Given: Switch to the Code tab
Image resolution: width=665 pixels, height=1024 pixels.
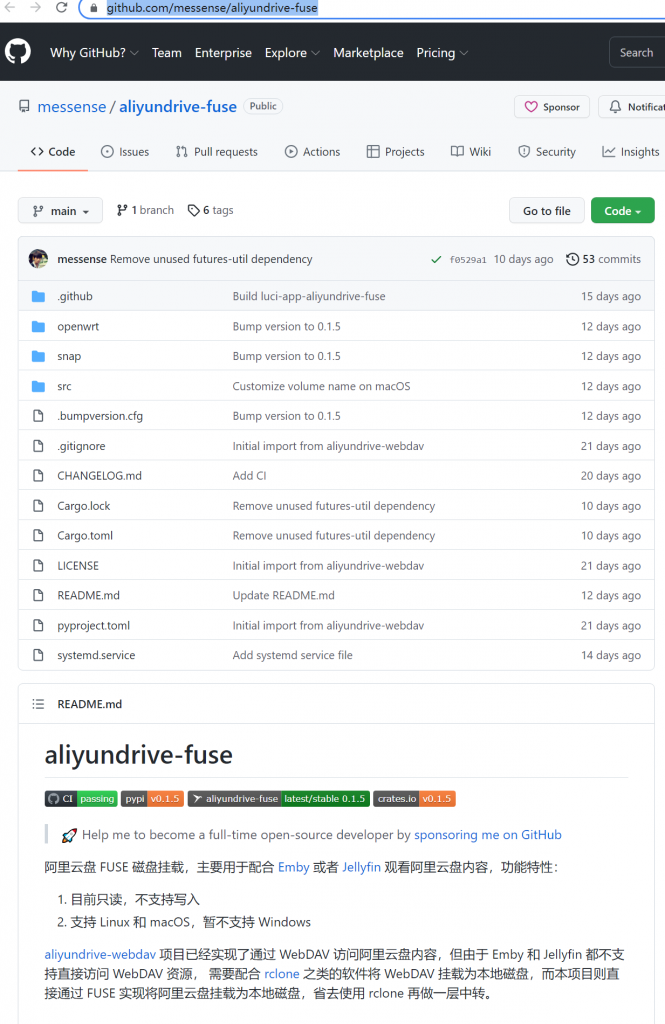Looking at the screenshot, I should pos(53,152).
